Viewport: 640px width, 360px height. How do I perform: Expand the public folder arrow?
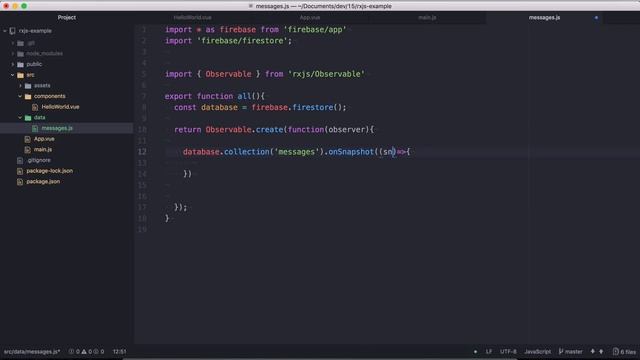(13, 64)
